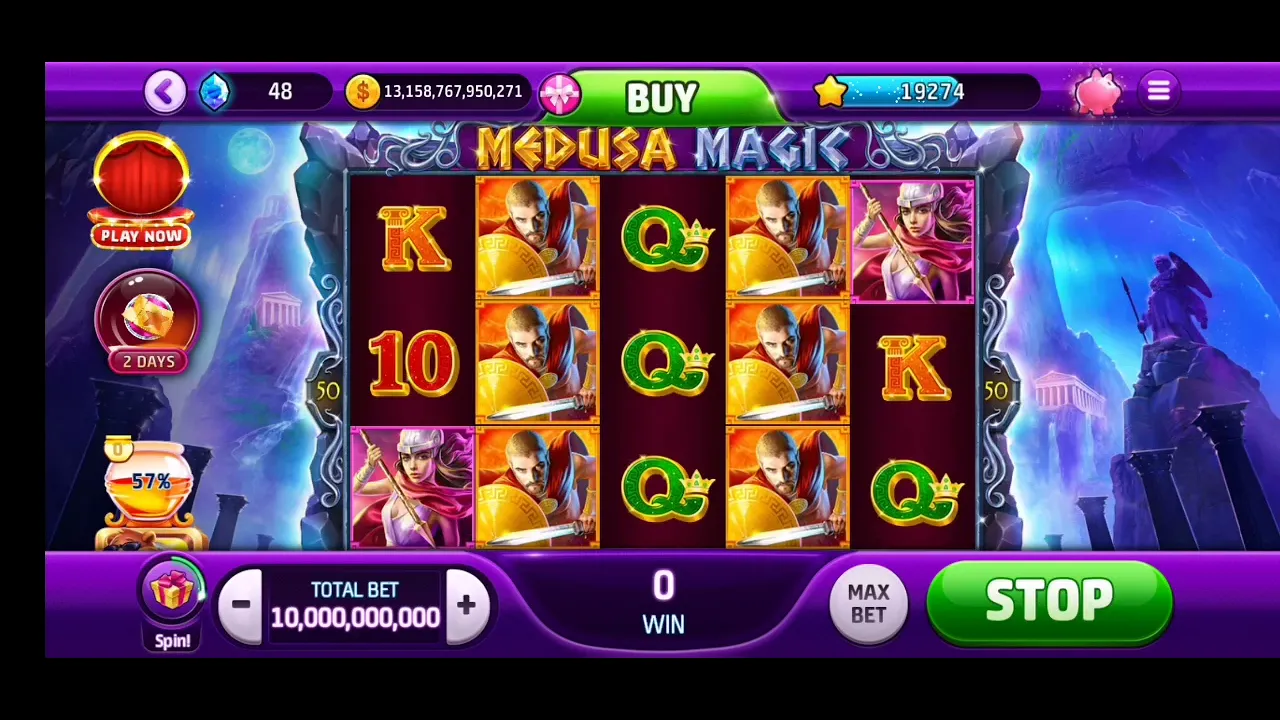Go back using the purple arrow
This screenshot has width=1280, height=720.
tap(165, 92)
